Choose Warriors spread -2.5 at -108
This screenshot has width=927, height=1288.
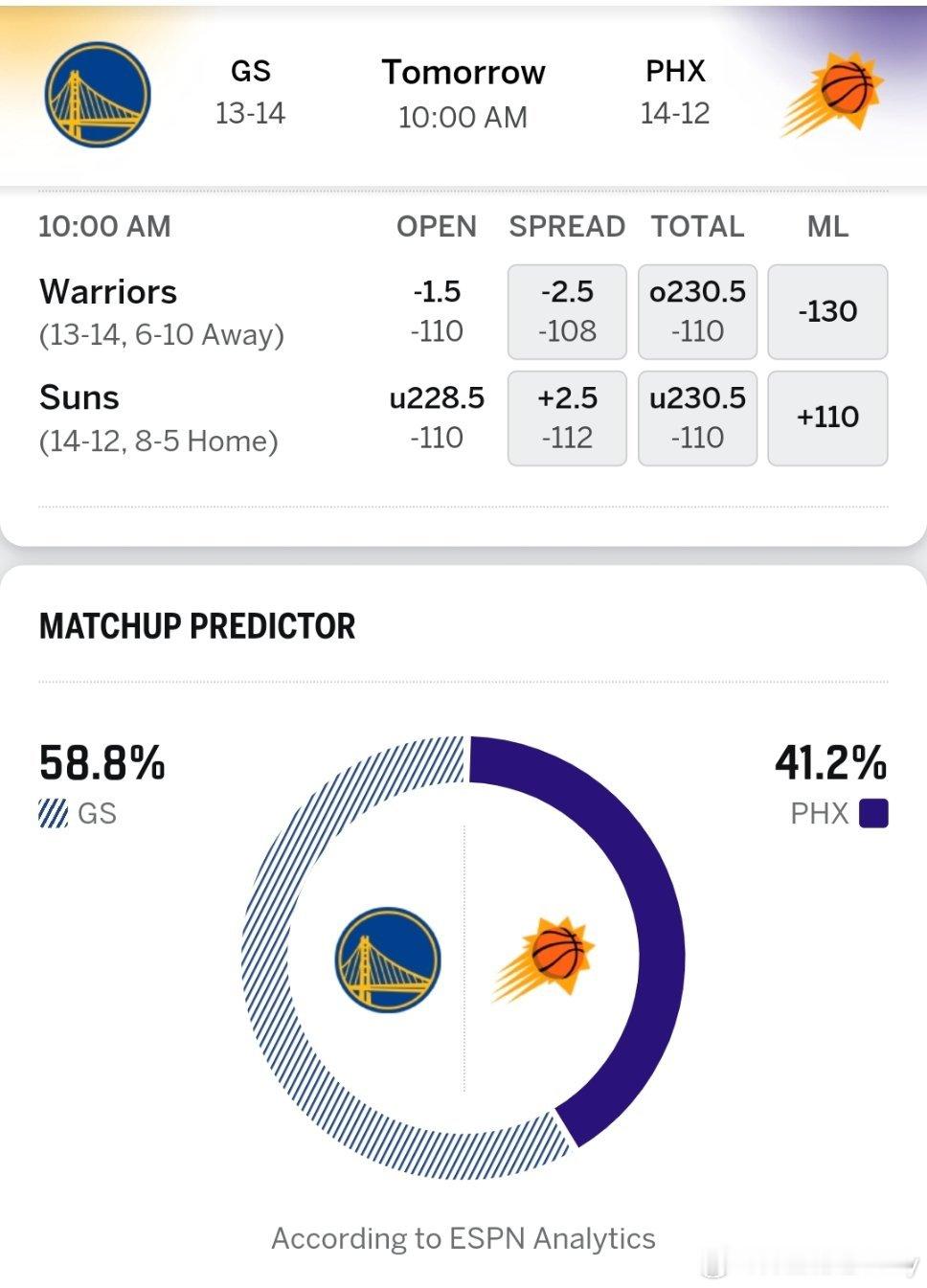567,312
